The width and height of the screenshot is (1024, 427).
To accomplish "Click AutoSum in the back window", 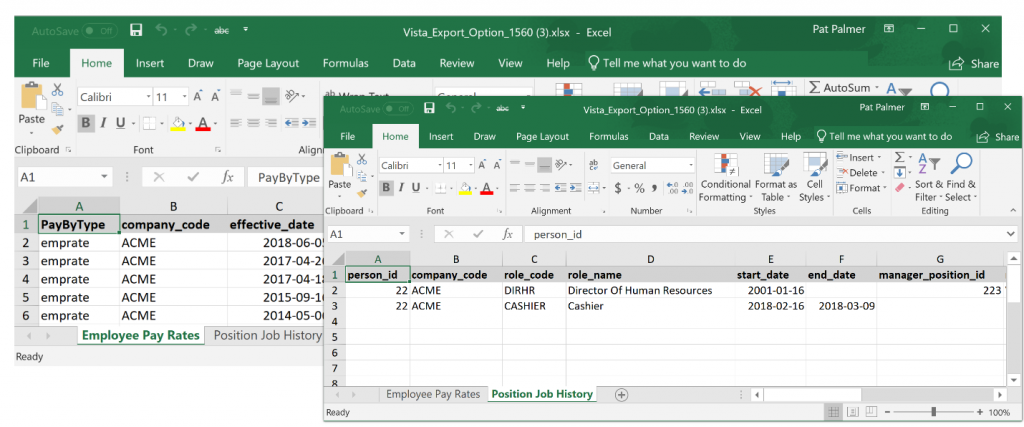I will click(843, 87).
